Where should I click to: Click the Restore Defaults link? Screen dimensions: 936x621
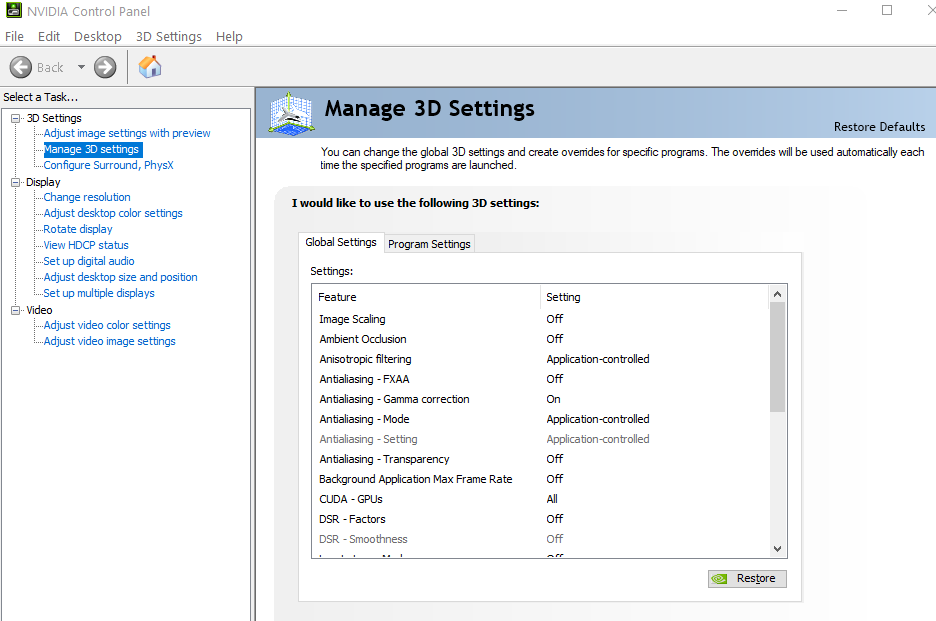[879, 127]
